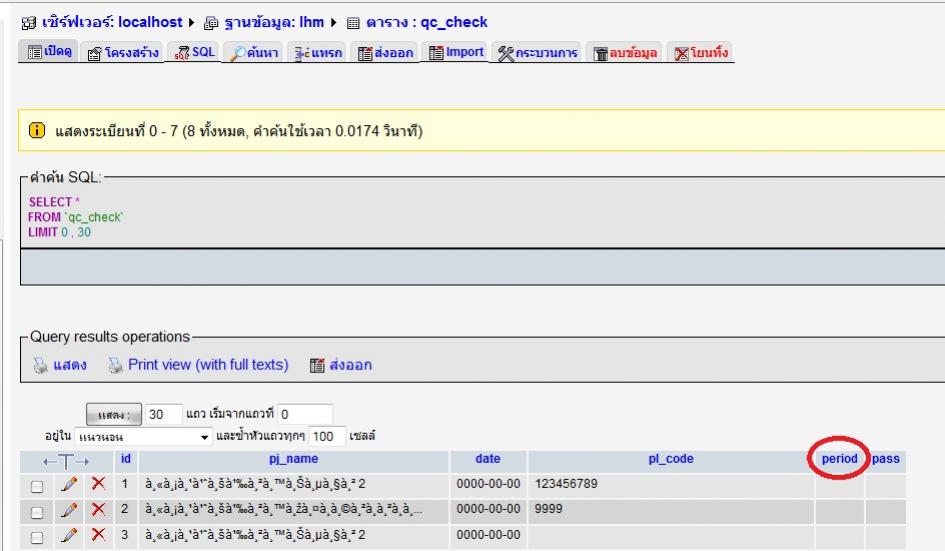Click printer icon next to Print view
The image size is (945, 551).
115,365
